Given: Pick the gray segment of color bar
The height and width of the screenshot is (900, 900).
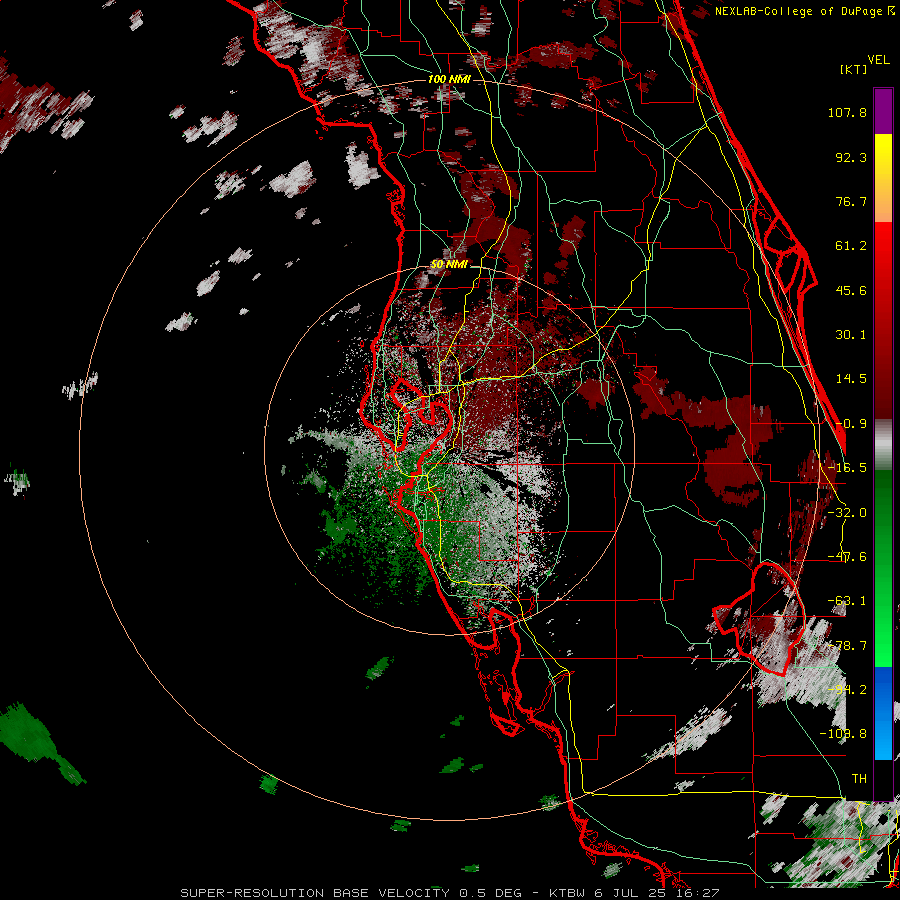Looking at the screenshot, I should pos(883,445).
